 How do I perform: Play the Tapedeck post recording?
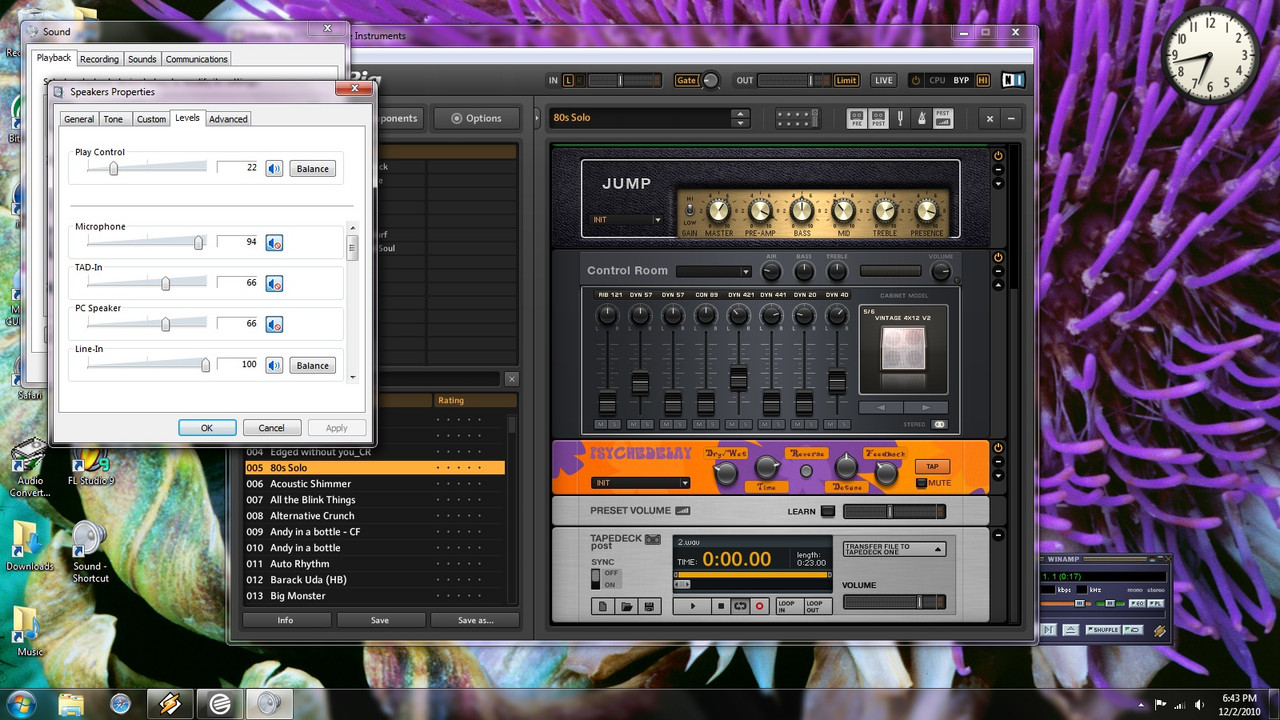point(691,606)
